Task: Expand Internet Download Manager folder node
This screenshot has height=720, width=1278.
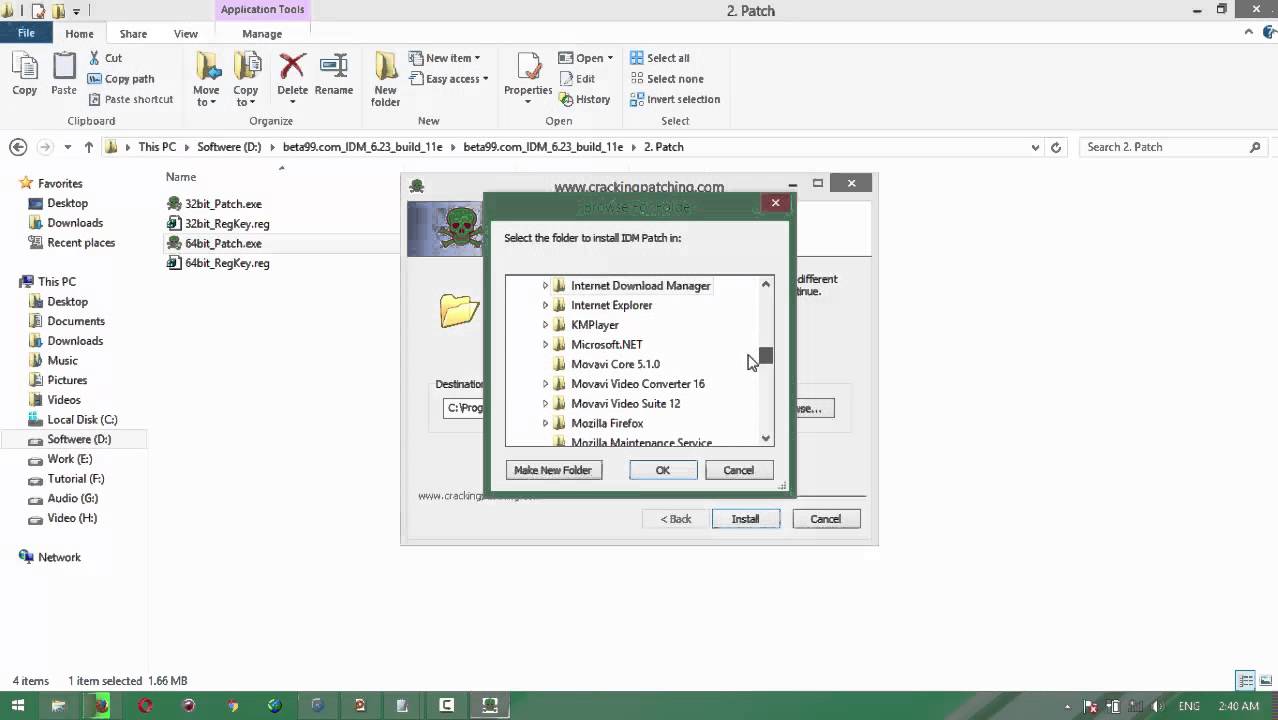Action: point(545,286)
